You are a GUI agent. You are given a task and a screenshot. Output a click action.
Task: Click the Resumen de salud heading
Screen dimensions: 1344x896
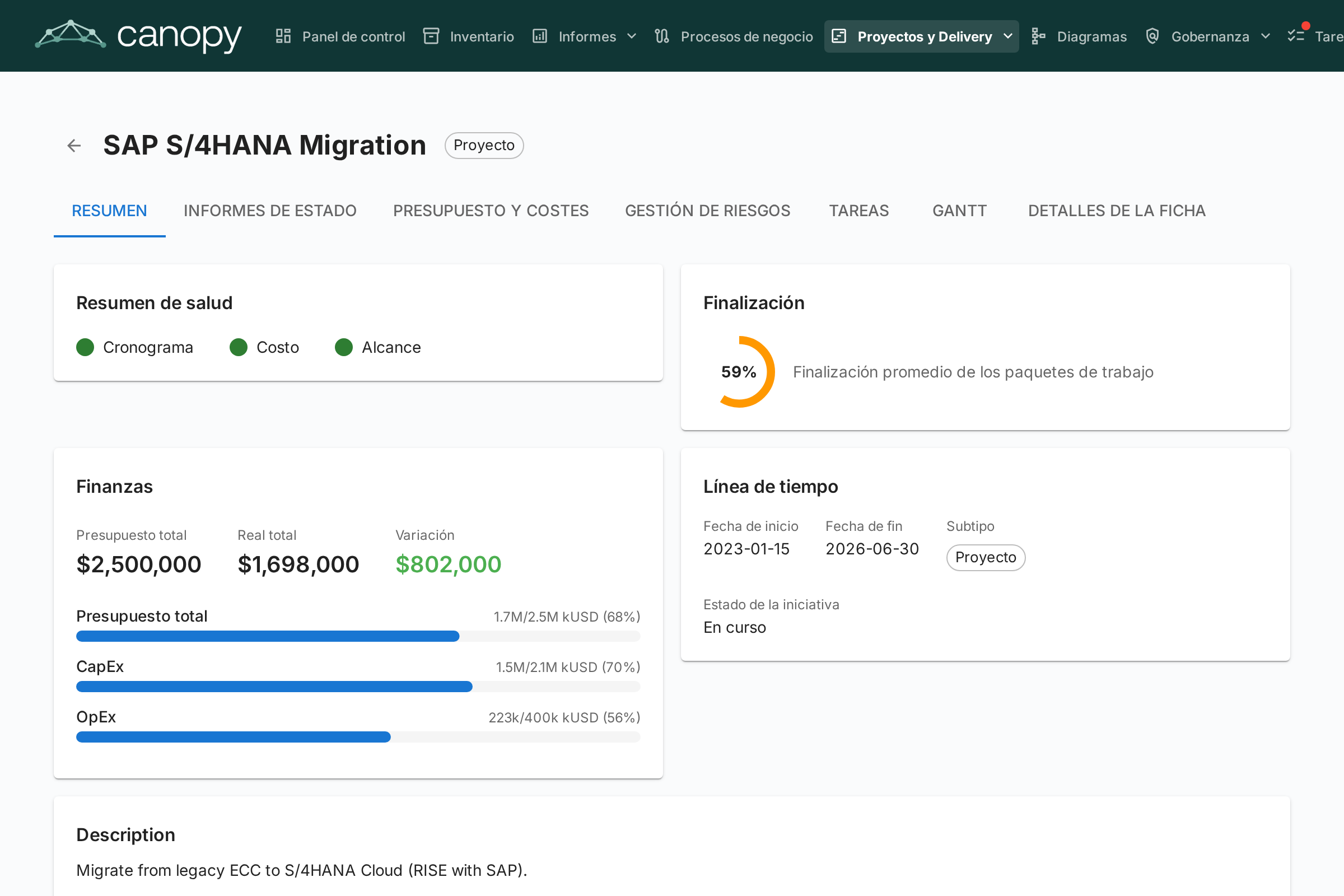(x=155, y=302)
